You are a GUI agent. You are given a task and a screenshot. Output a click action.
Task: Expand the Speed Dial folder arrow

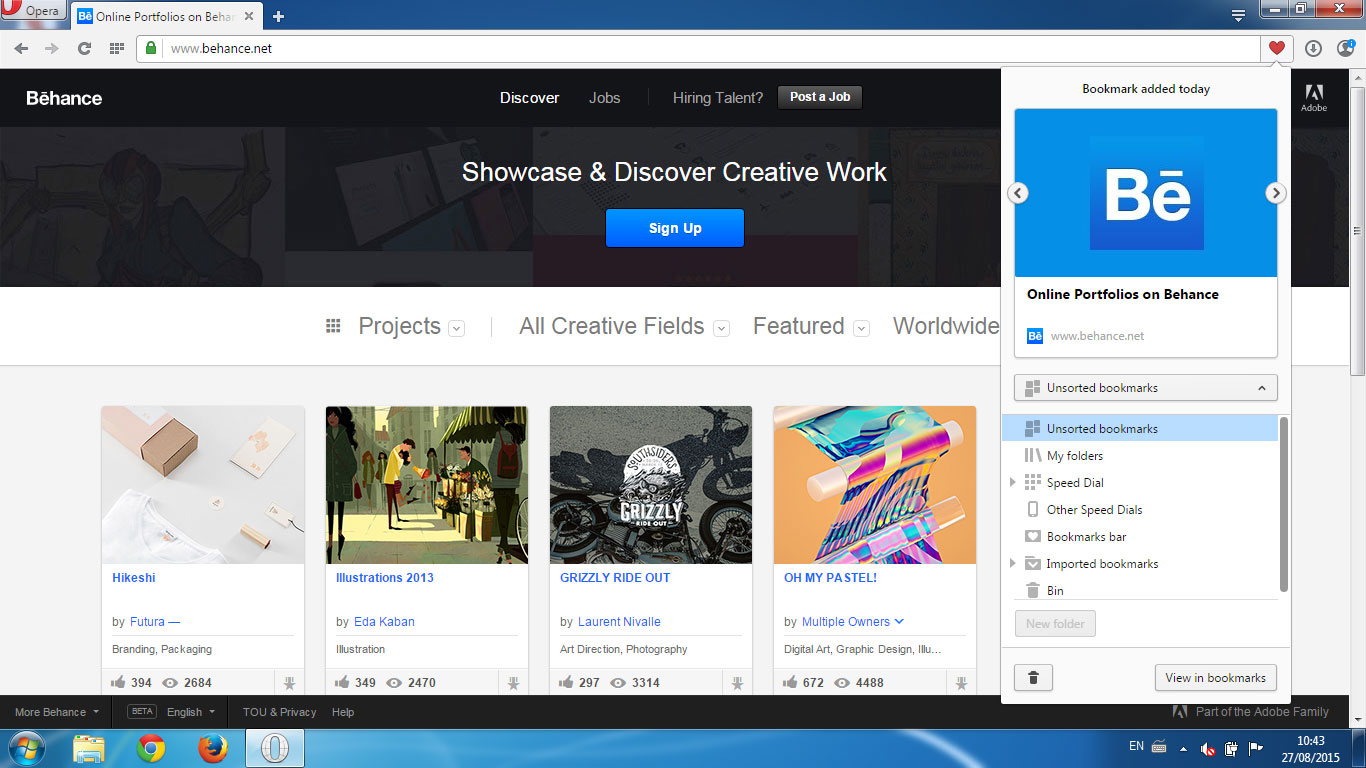(x=1012, y=483)
